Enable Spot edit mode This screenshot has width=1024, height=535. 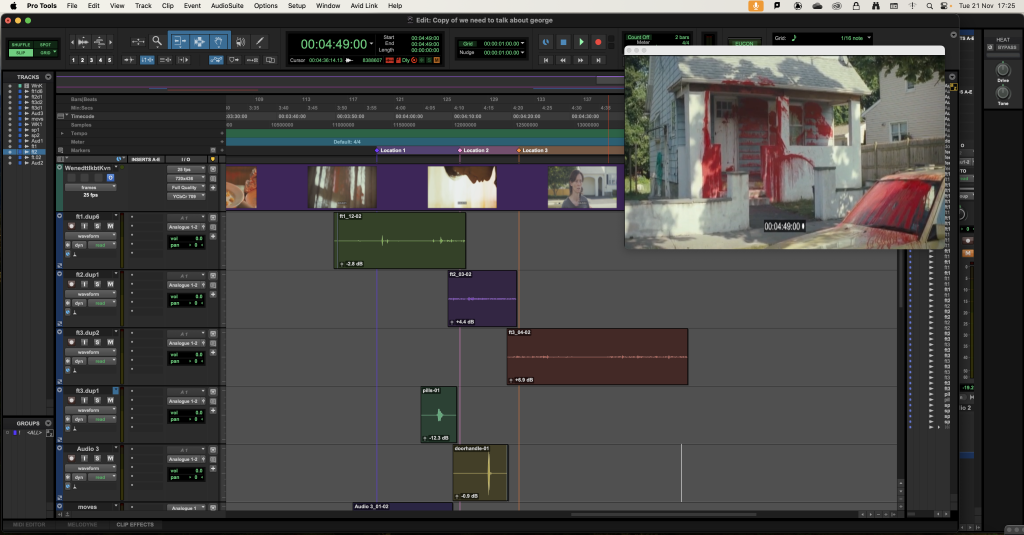point(45,45)
